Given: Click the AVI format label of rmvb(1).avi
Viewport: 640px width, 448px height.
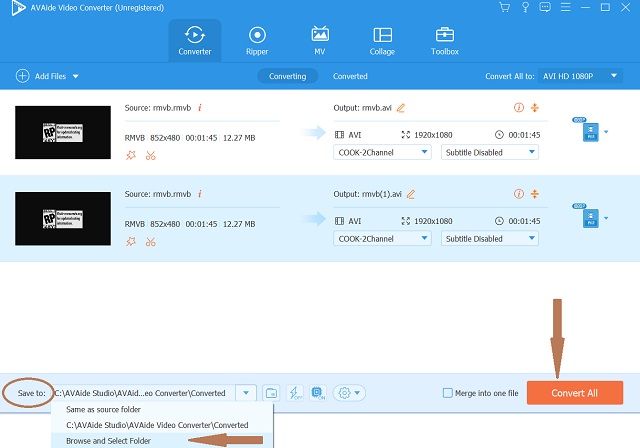Looking at the screenshot, I should (355, 221).
